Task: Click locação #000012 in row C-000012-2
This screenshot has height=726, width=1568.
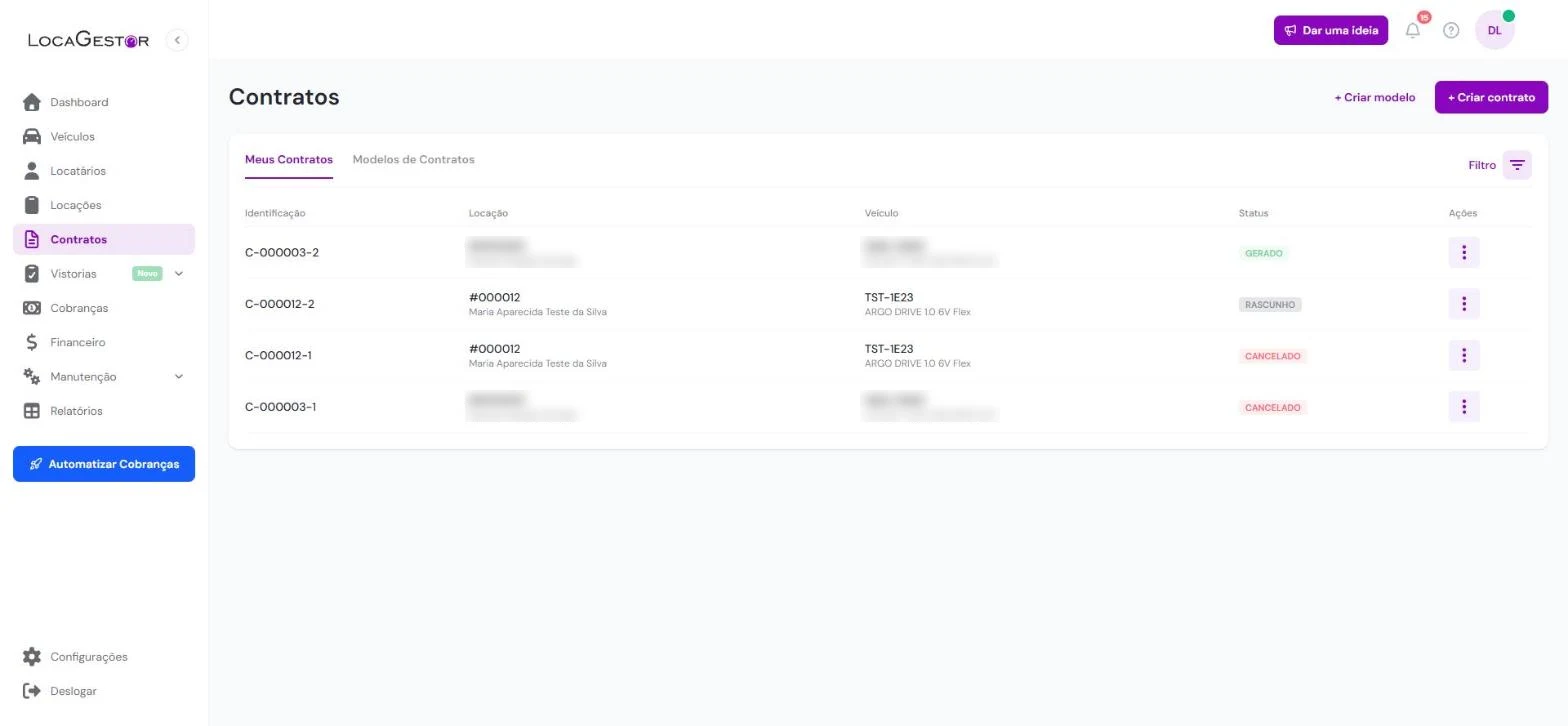Action: (x=494, y=297)
